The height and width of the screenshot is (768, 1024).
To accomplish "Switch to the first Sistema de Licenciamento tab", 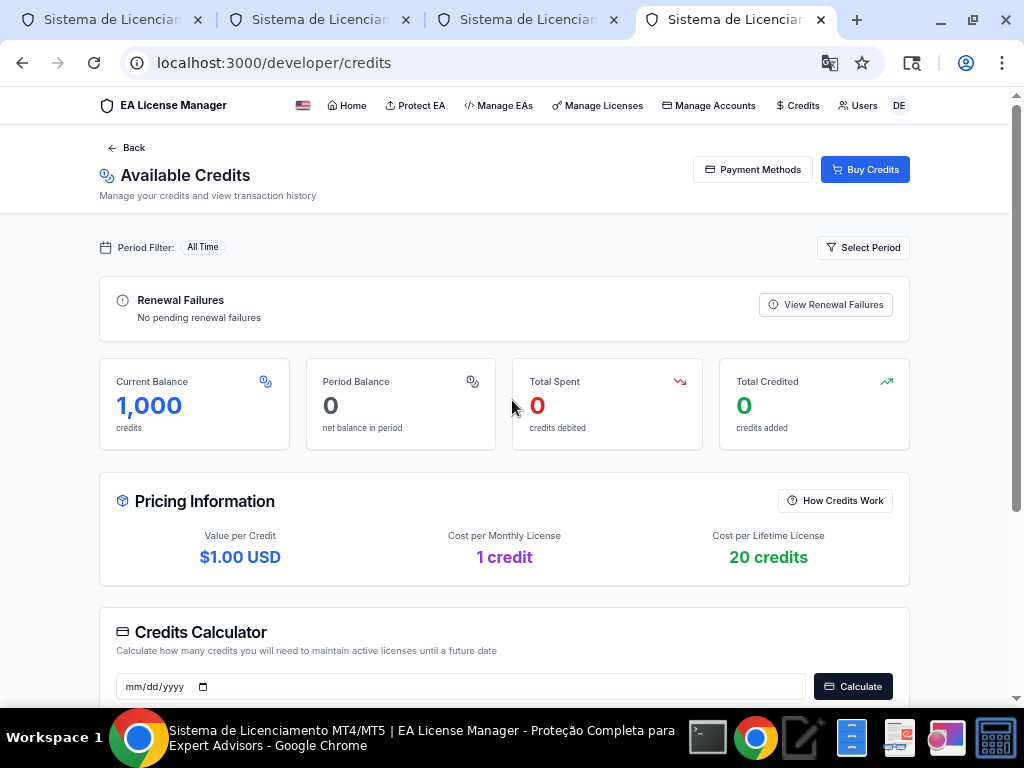I will coord(110,20).
